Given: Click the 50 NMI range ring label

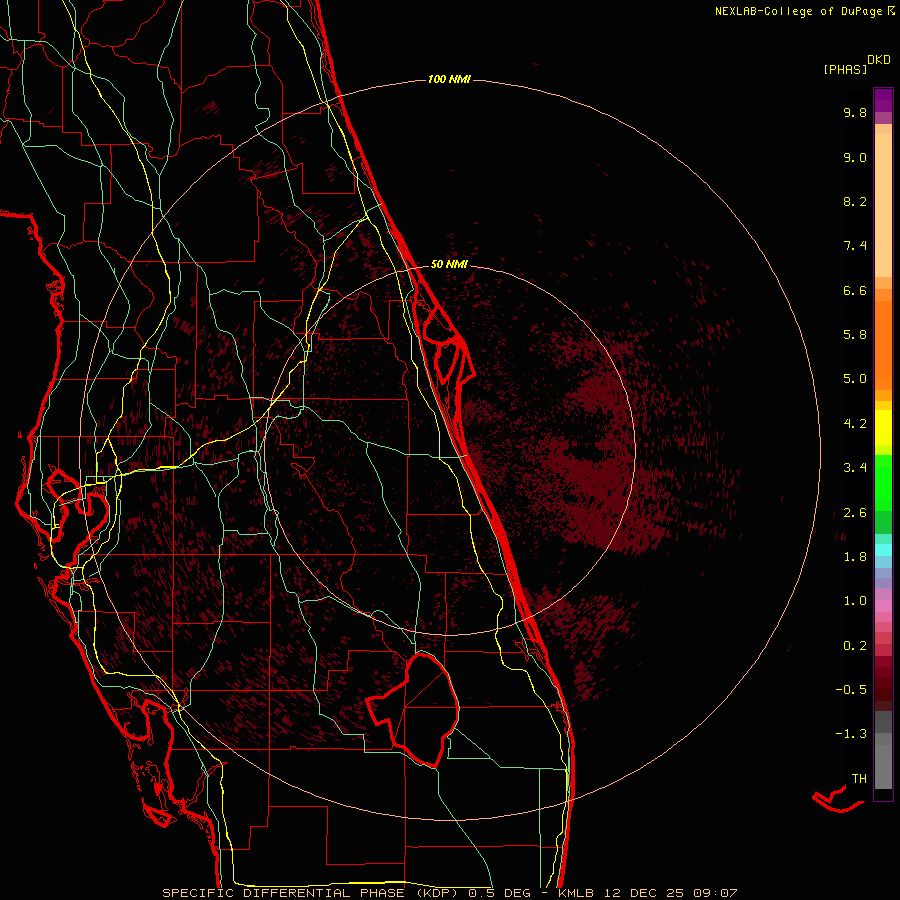Looking at the screenshot, I should tap(449, 264).
